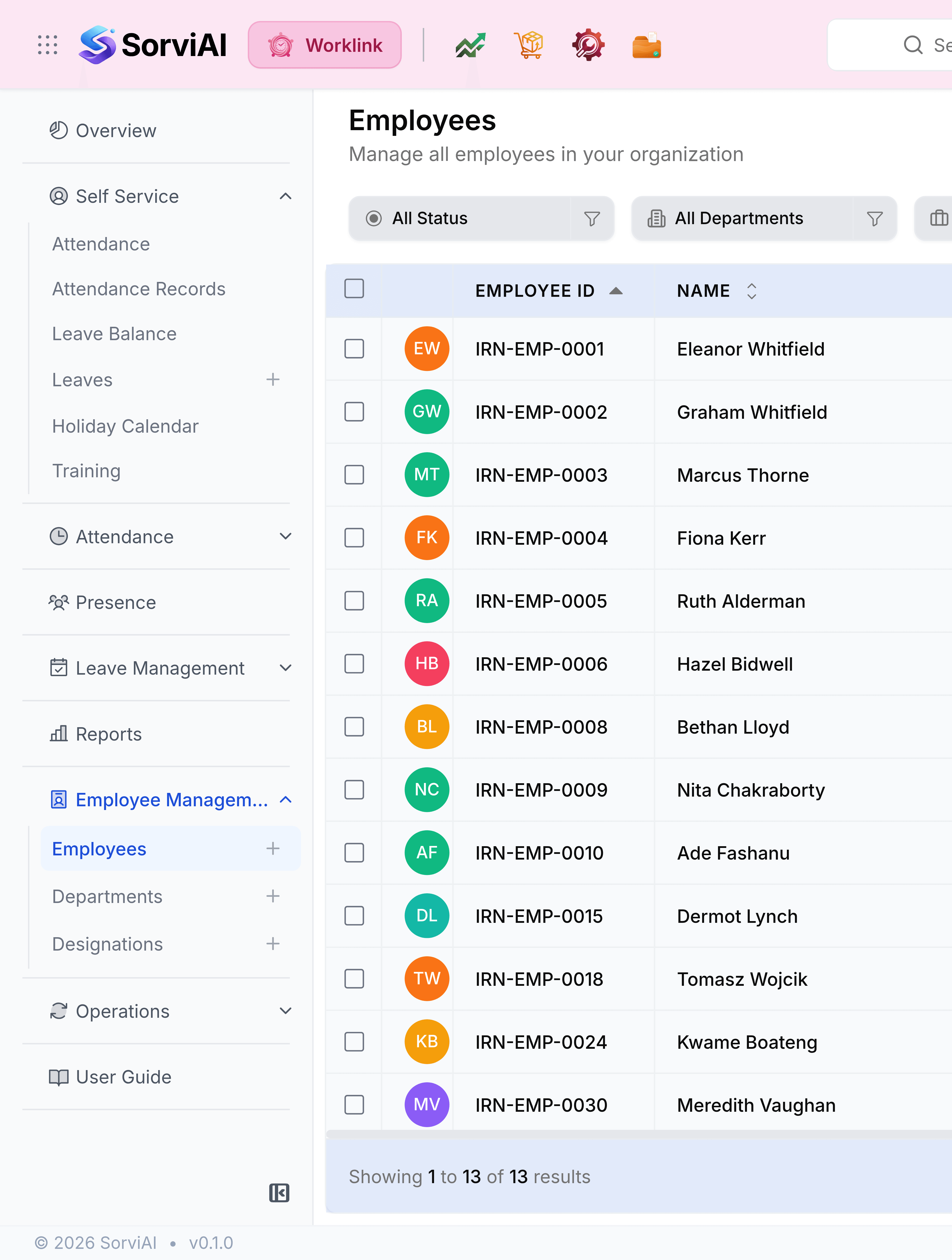Image resolution: width=952 pixels, height=1260 pixels.
Task: Click the DL avatar for Dermot Lynch
Action: 427,915
